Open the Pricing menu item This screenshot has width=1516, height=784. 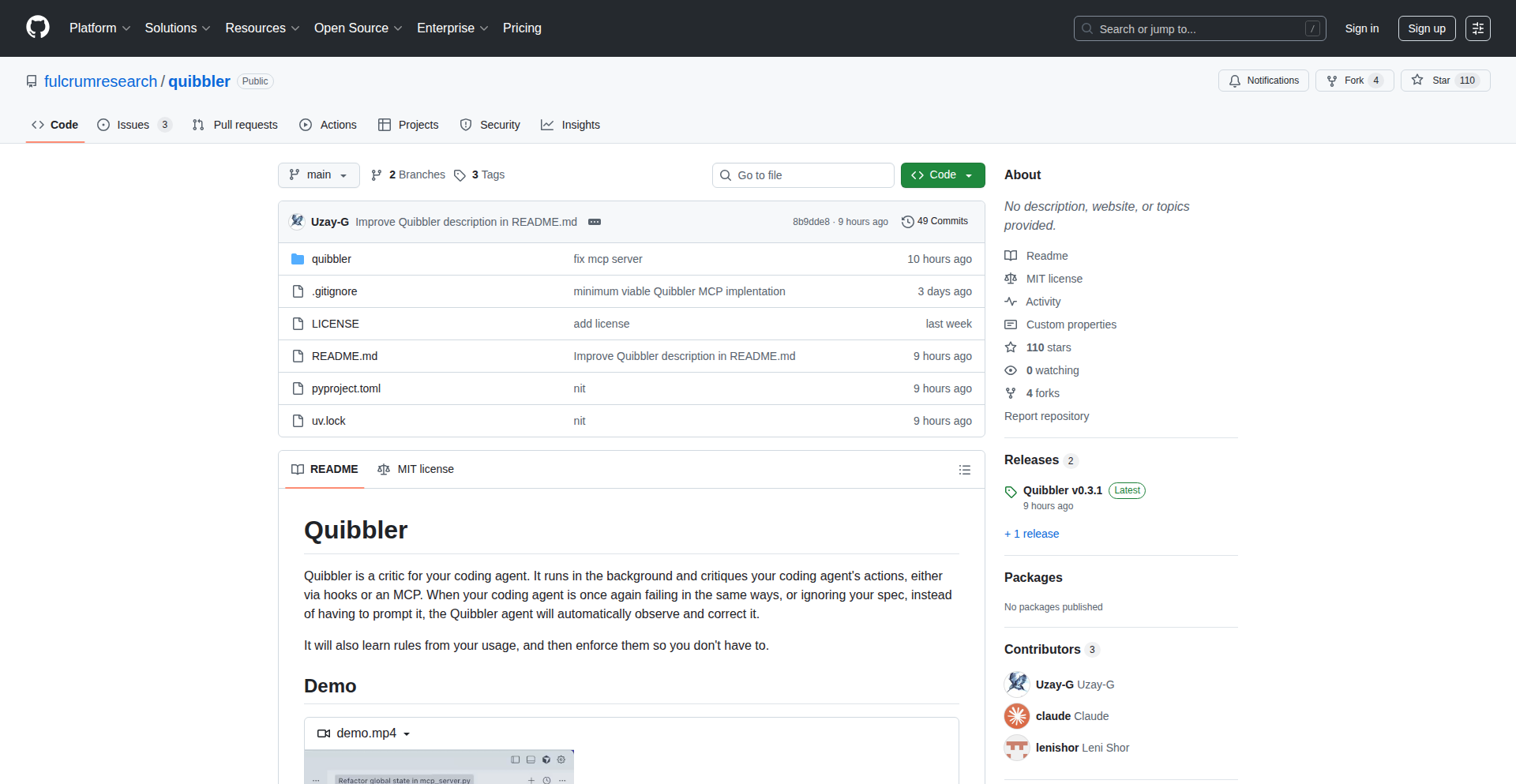pos(522,28)
